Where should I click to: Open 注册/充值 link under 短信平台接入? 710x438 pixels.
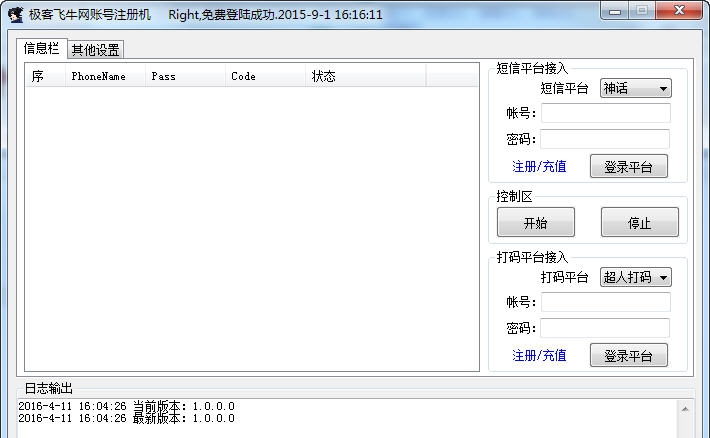click(x=539, y=167)
